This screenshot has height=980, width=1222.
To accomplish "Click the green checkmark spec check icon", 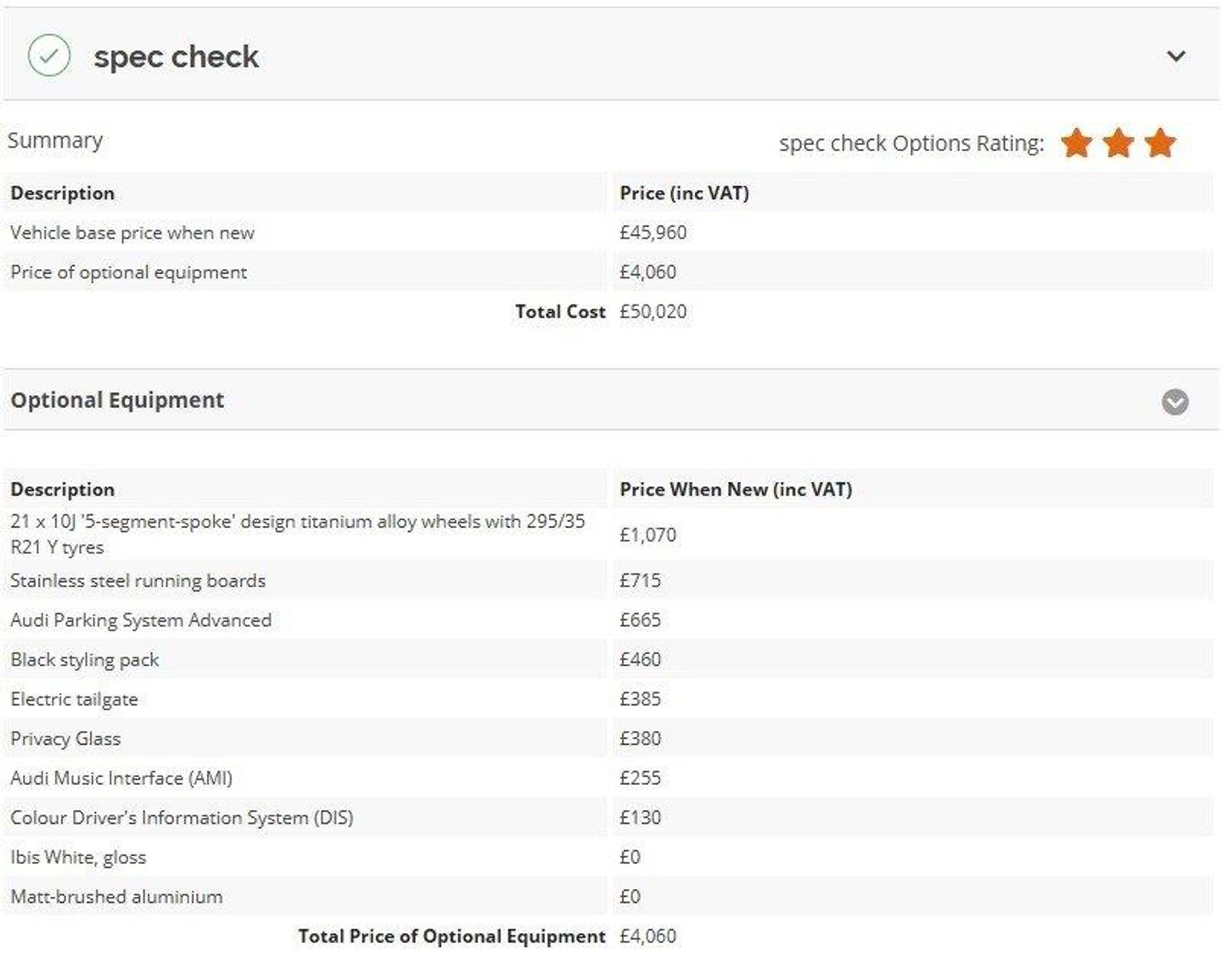I will pyautogui.click(x=49, y=56).
